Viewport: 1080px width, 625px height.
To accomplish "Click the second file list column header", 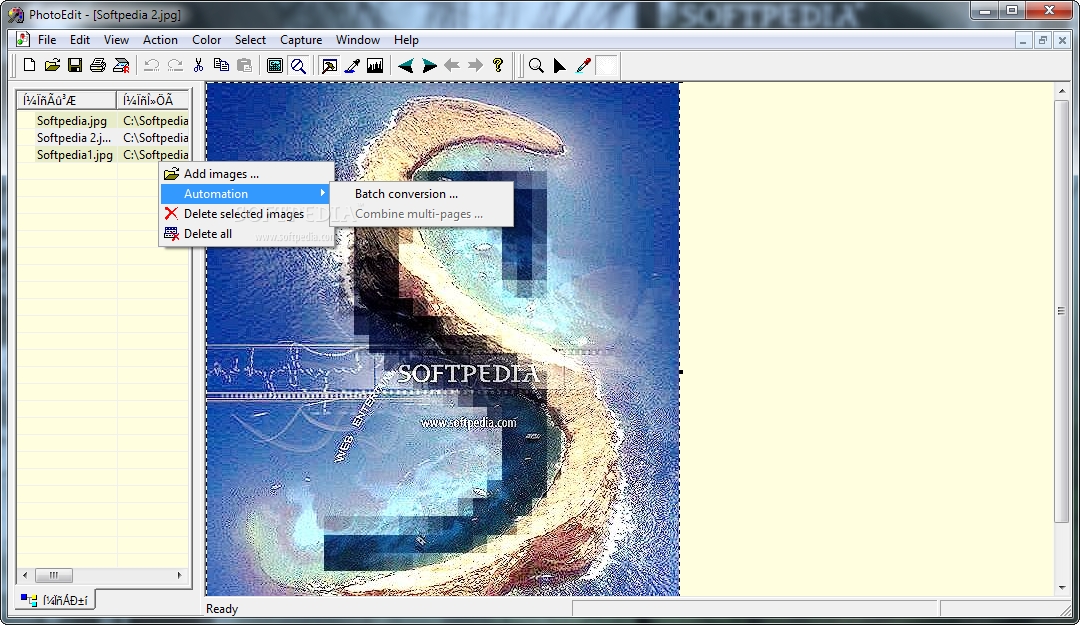I will 153,100.
